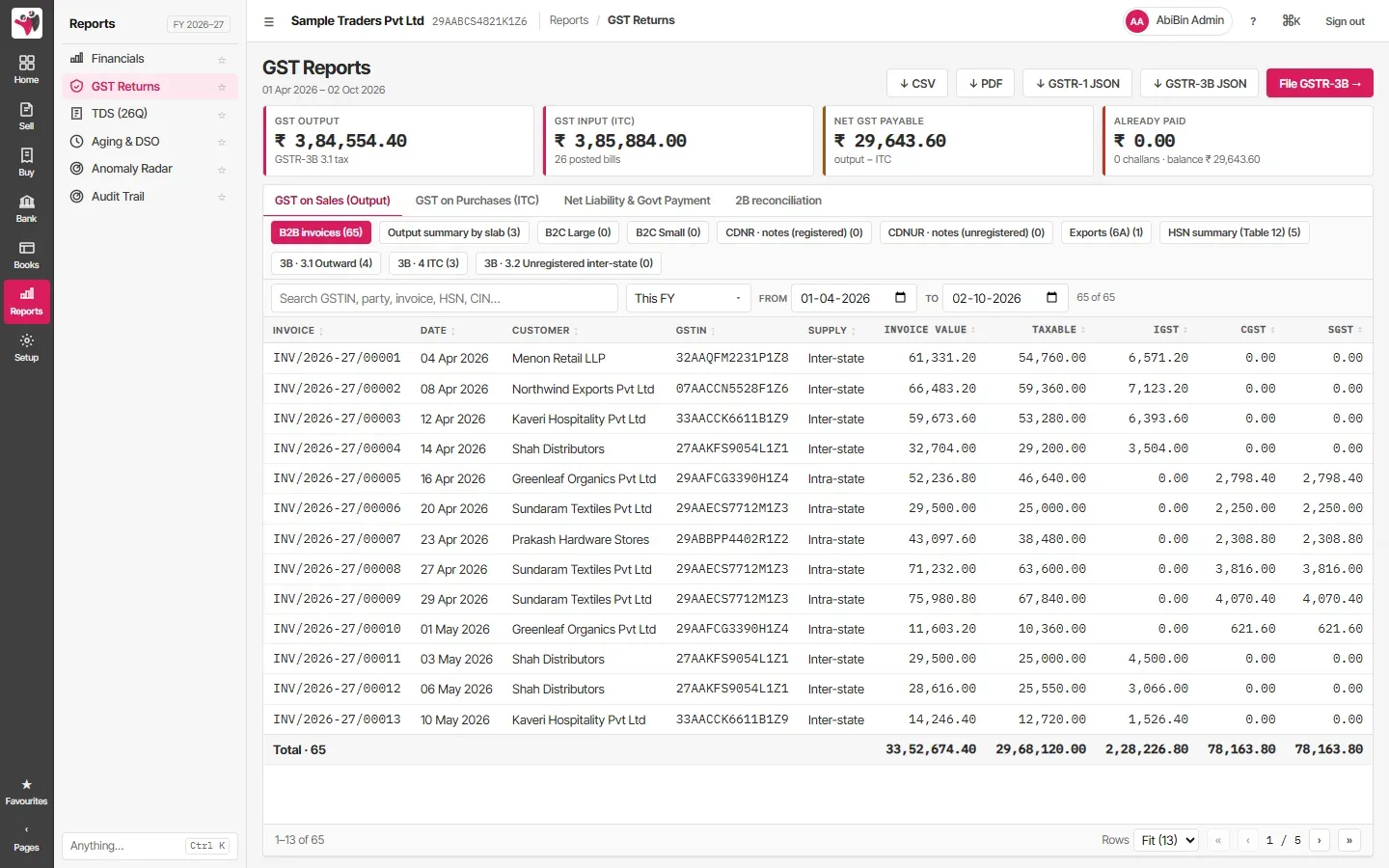Download GSTR-1 JSON
The image size is (1389, 868).
pyautogui.click(x=1077, y=83)
